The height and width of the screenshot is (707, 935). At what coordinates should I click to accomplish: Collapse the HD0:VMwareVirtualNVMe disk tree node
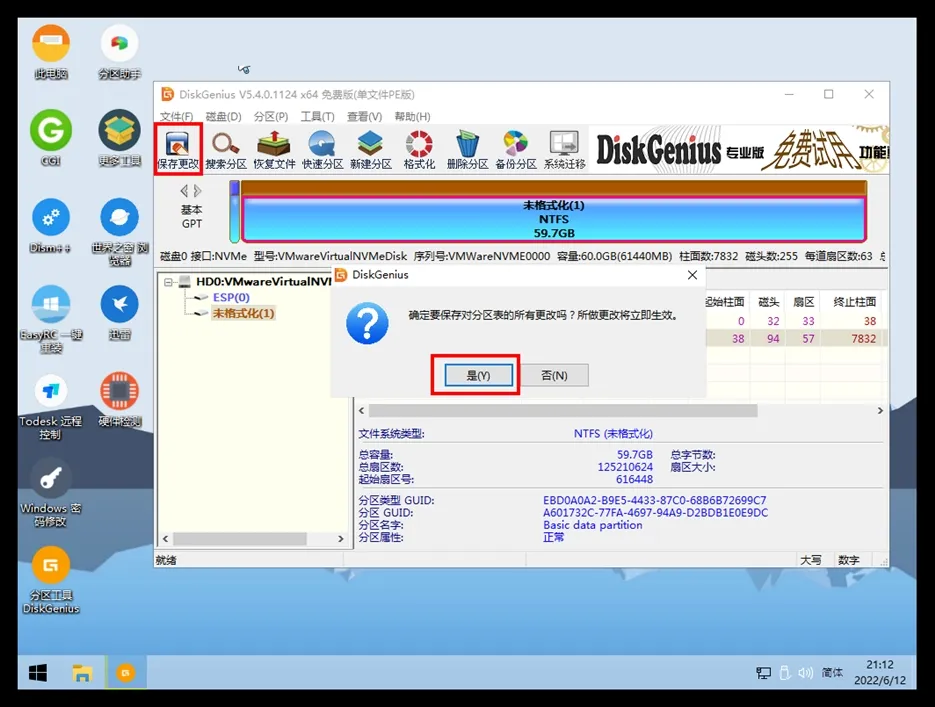pyautogui.click(x=169, y=282)
